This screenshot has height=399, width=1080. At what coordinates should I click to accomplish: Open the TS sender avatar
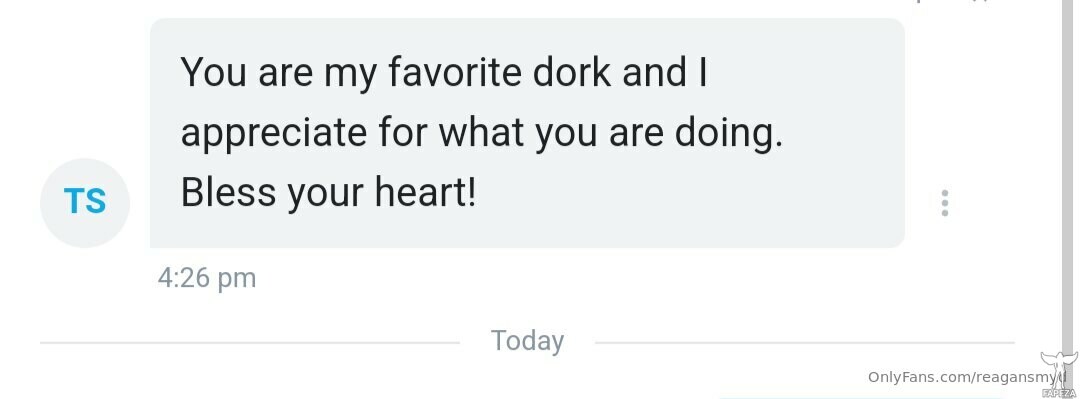[x=85, y=203]
